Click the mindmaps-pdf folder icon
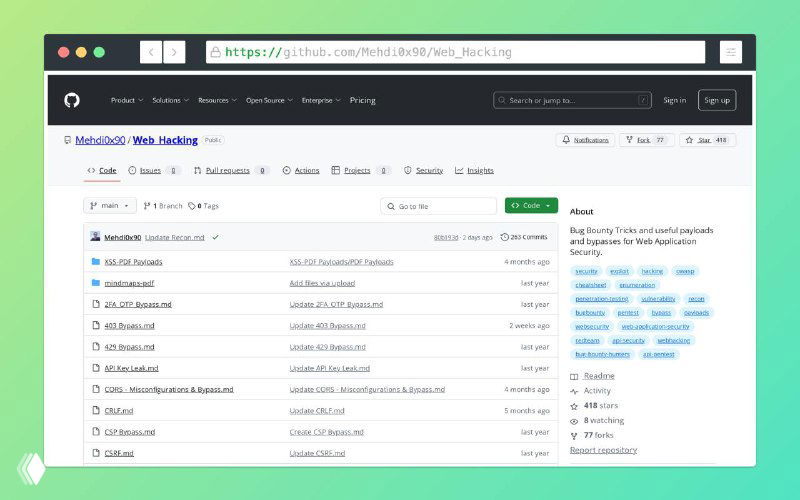 click(95, 283)
